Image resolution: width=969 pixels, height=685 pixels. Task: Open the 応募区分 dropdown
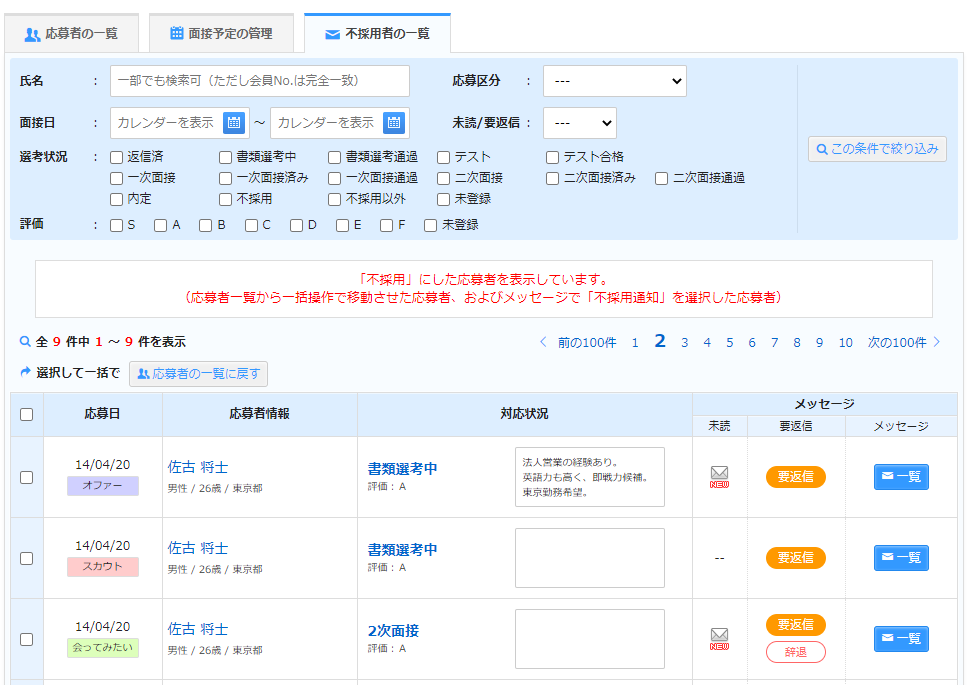pyautogui.click(x=615, y=81)
